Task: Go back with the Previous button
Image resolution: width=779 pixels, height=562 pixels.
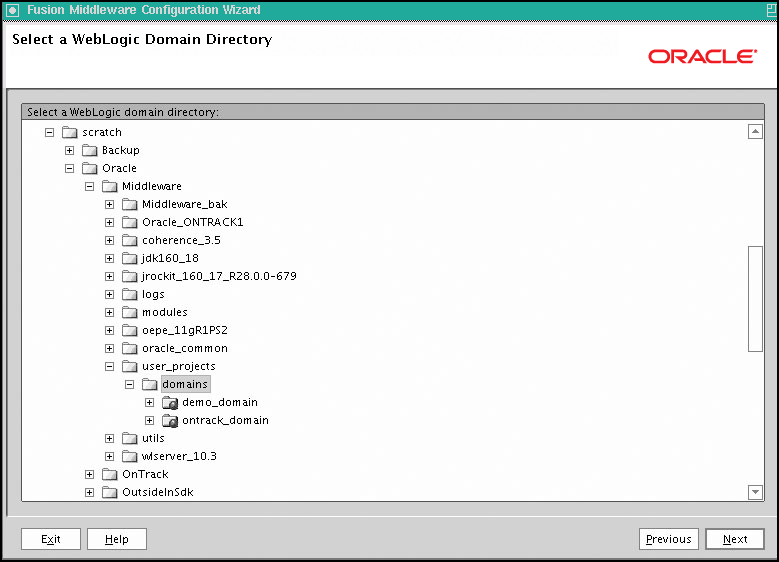Action: point(669,539)
